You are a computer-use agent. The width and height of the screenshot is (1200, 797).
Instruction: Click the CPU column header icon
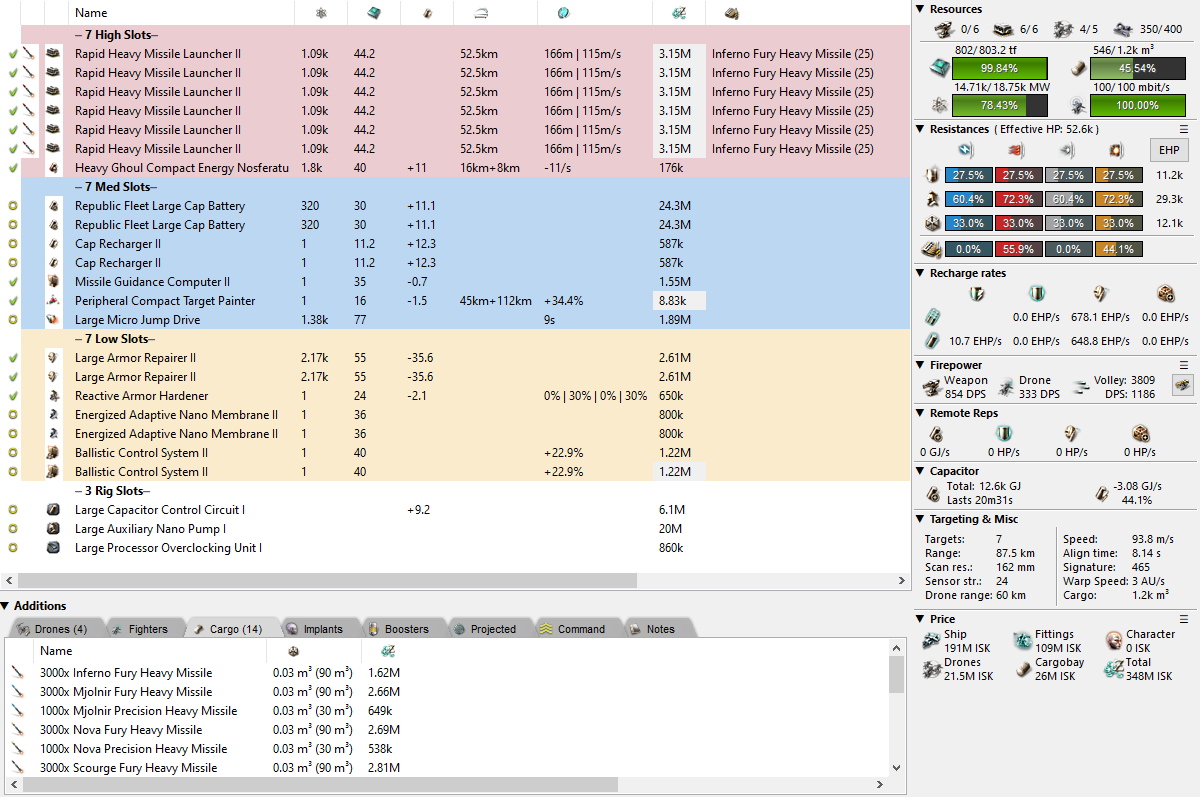[373, 13]
